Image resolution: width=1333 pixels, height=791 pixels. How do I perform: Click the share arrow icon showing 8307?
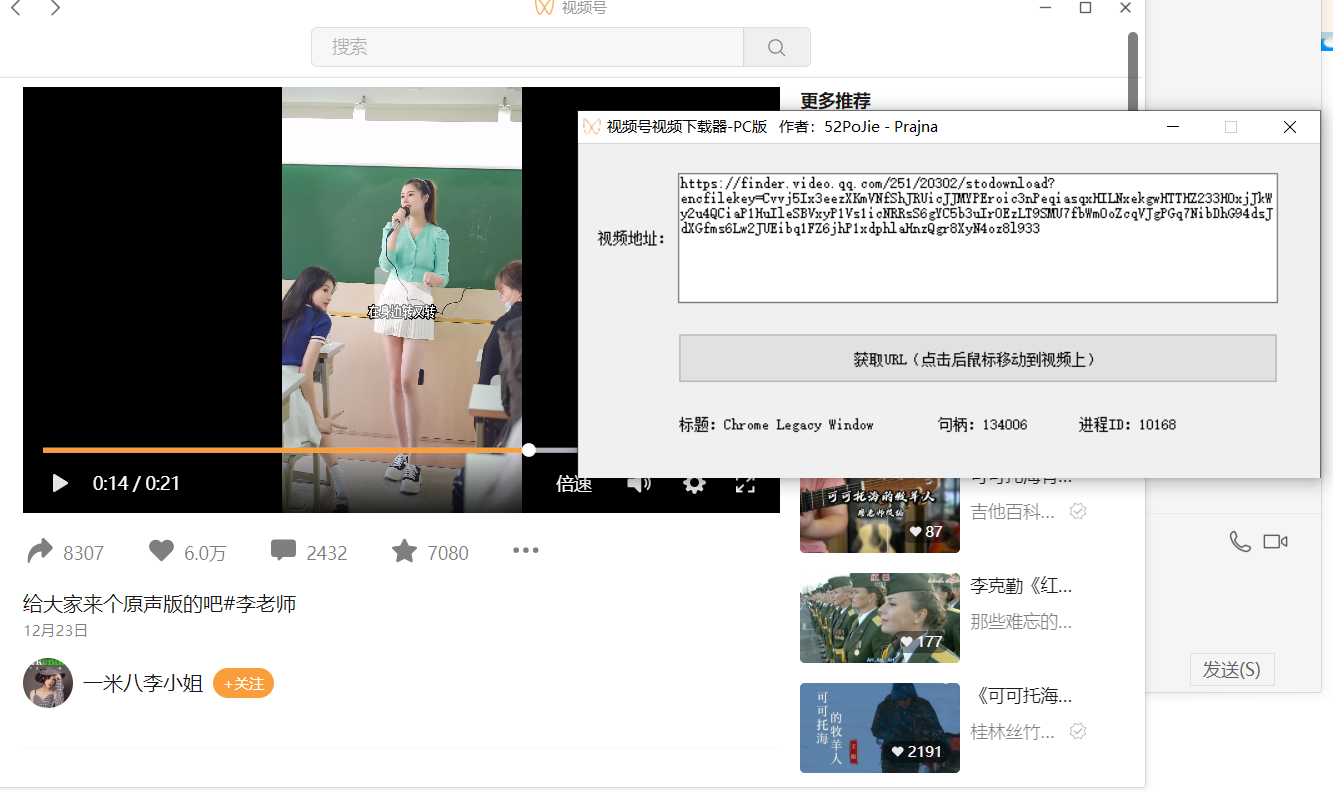[x=40, y=552]
